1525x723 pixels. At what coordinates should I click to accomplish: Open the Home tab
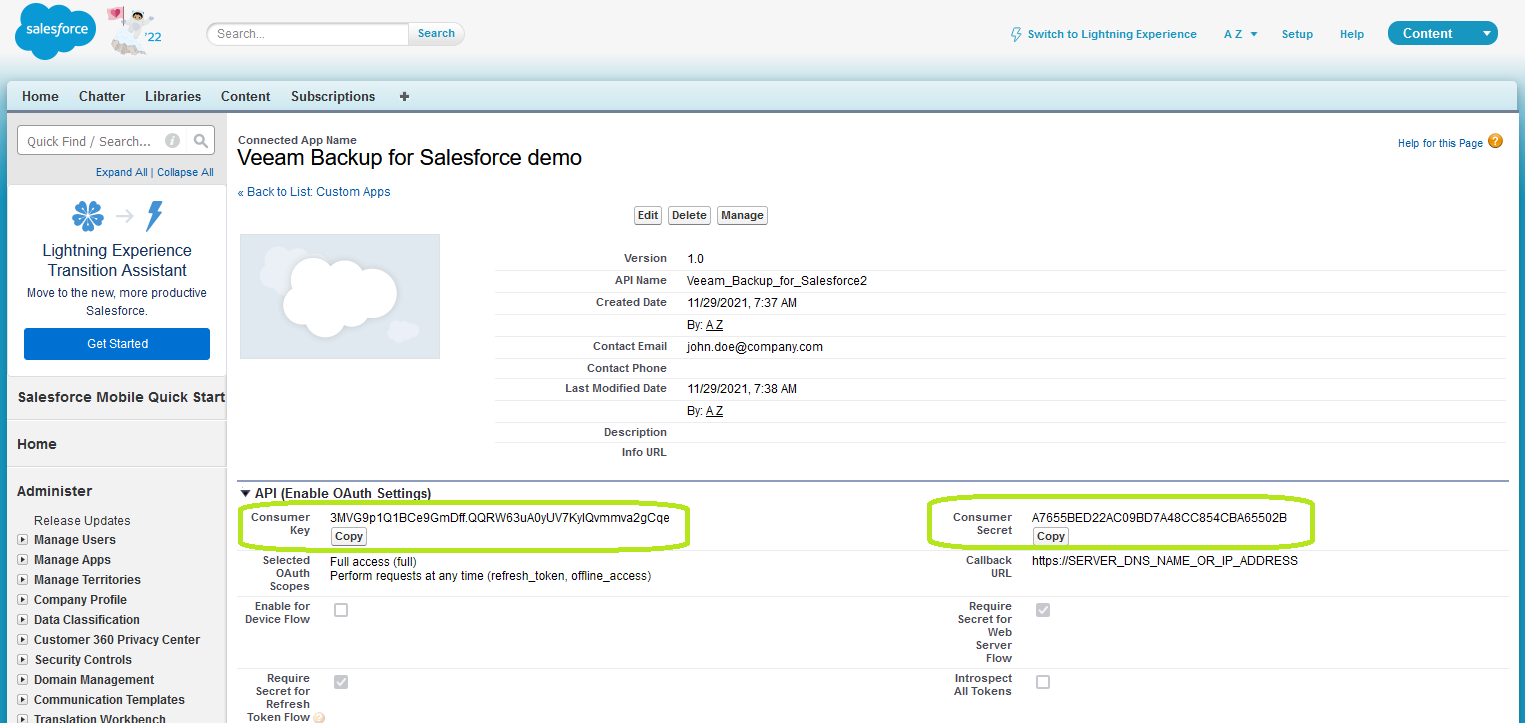(40, 96)
